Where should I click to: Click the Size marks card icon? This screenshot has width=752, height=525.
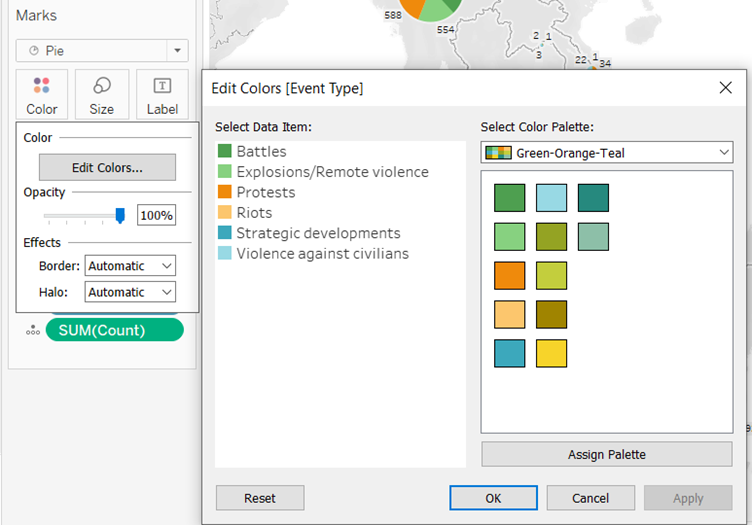click(102, 95)
